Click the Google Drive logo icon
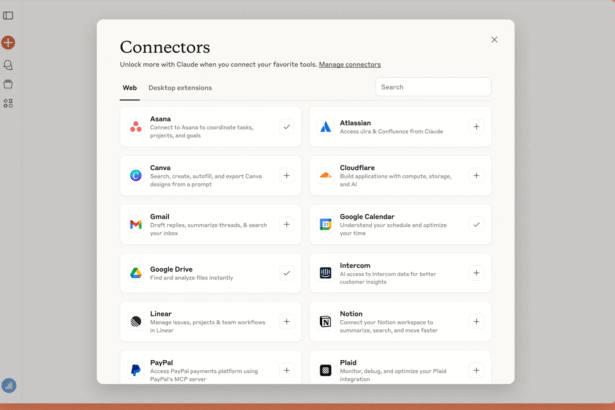This screenshot has height=410, width=615. (136, 273)
